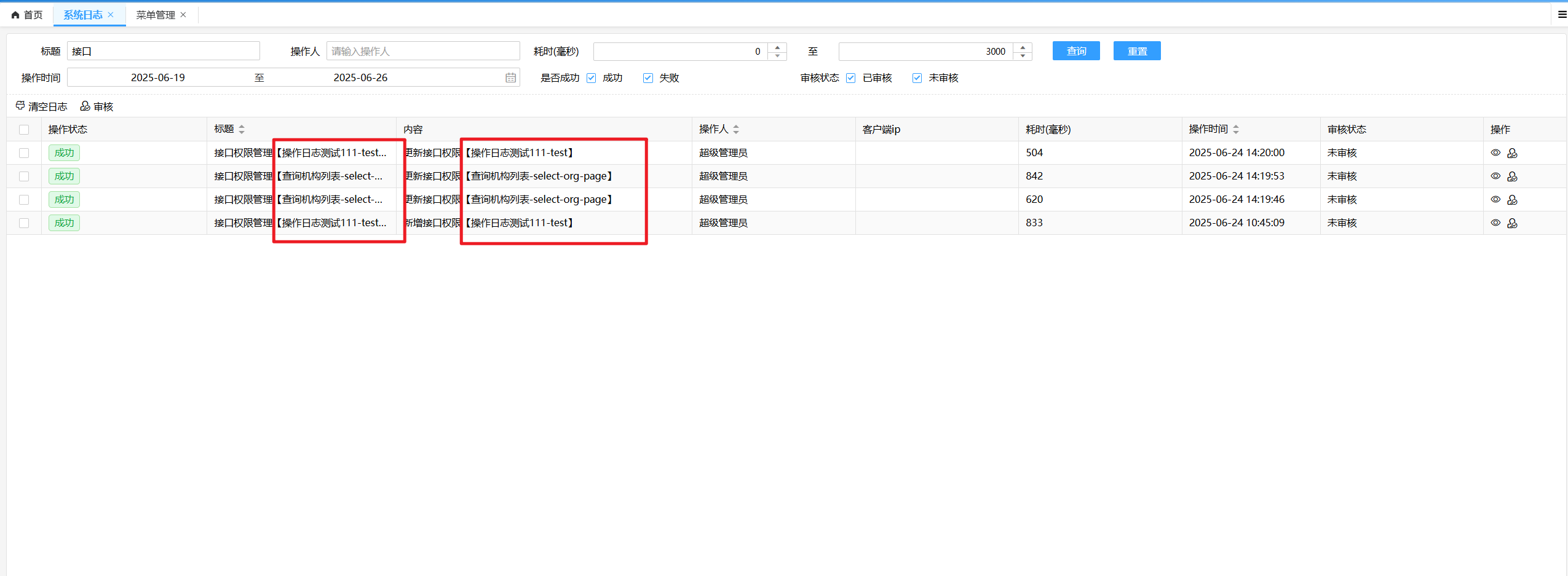Tick the select-all checkbox in table header
The image size is (1568, 576).
[24, 130]
